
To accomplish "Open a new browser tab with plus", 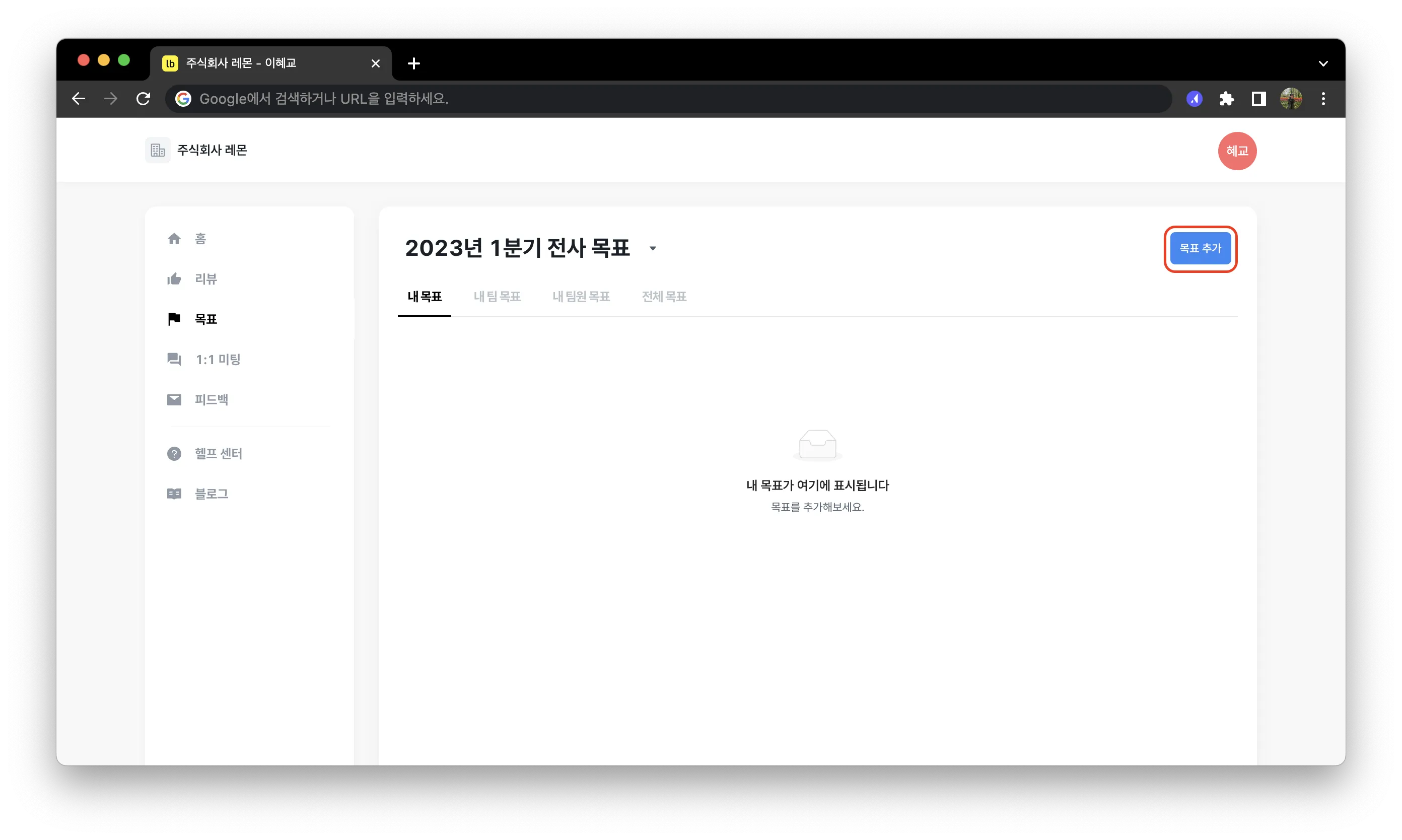I will click(414, 63).
